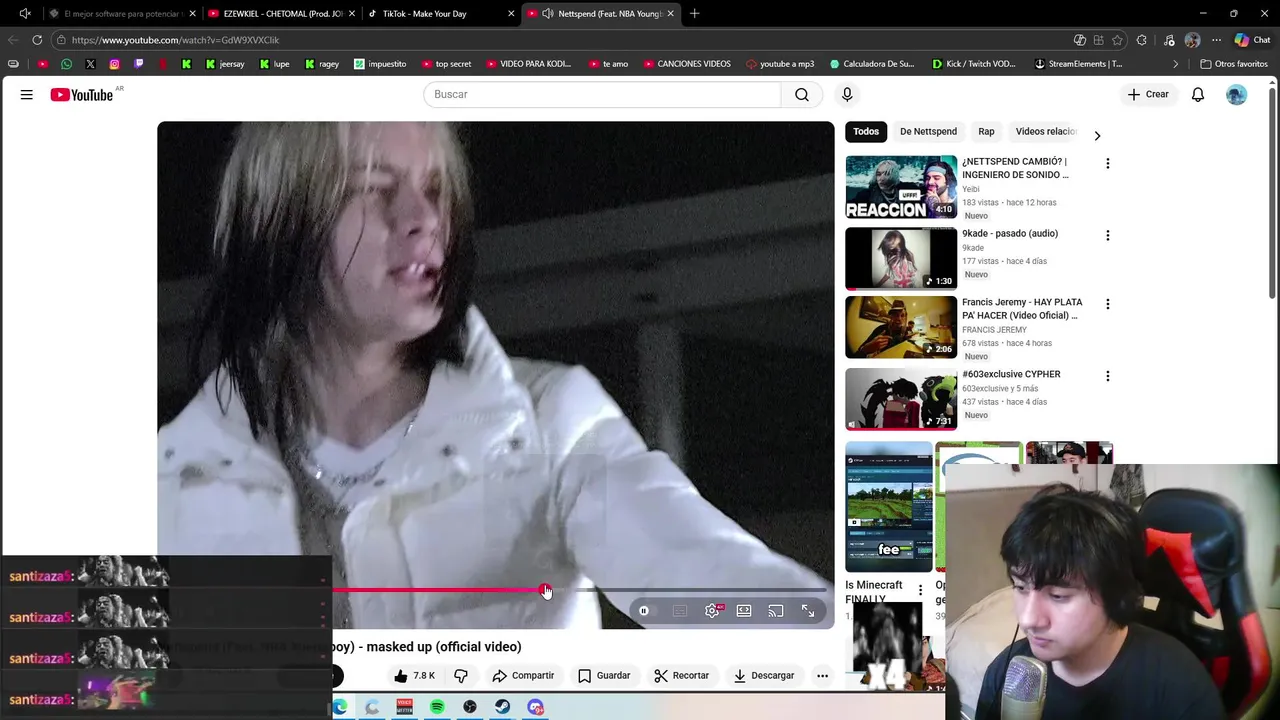Open YouTube notifications bell
This screenshot has height=720, width=1280.
pyautogui.click(x=1198, y=94)
